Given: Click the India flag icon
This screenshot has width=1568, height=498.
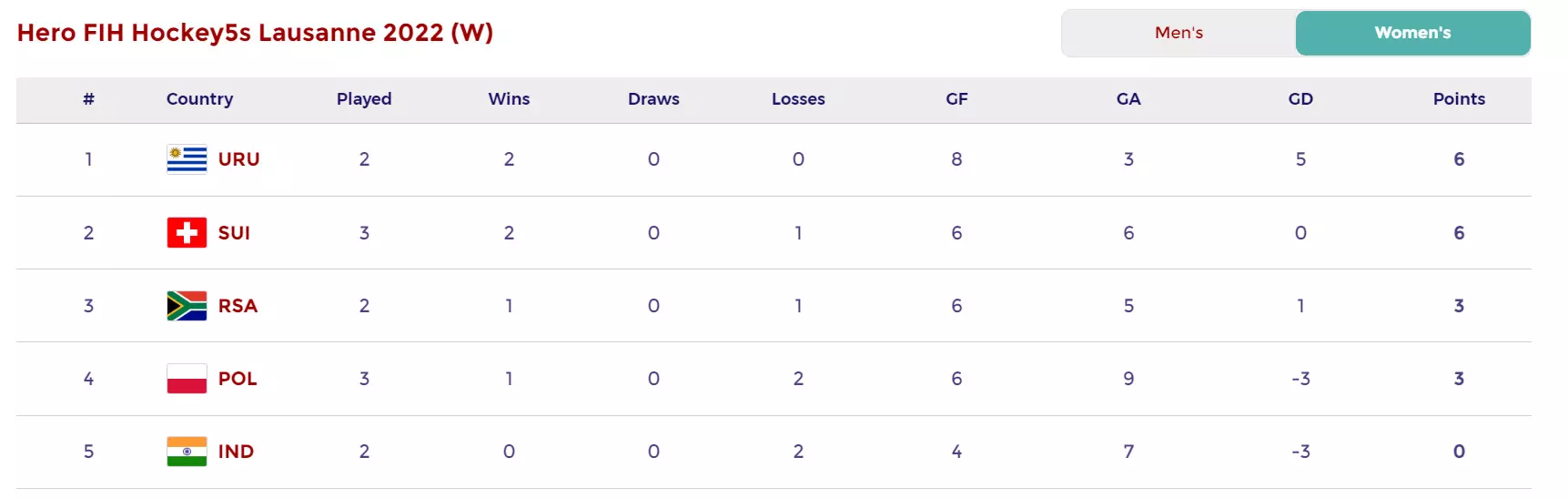Looking at the screenshot, I should pyautogui.click(x=187, y=452).
